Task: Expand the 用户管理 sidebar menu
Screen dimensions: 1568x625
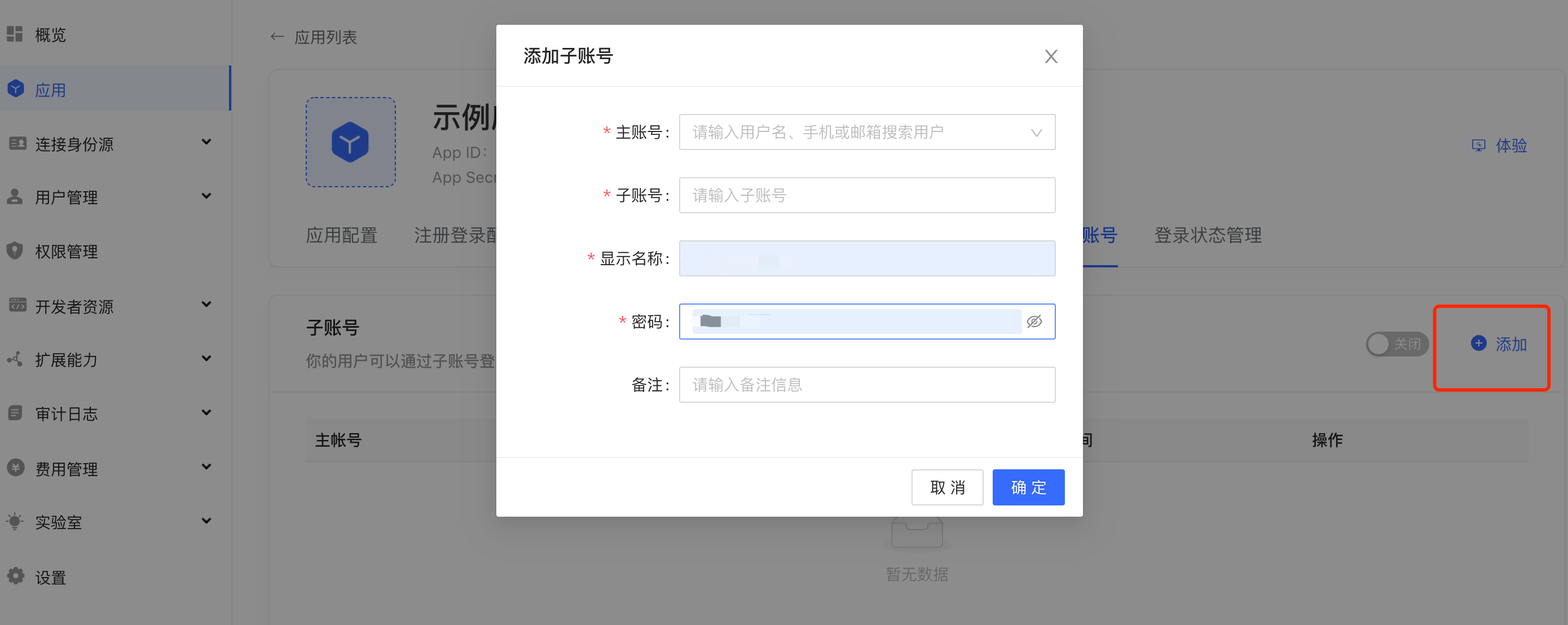Action: [206, 196]
